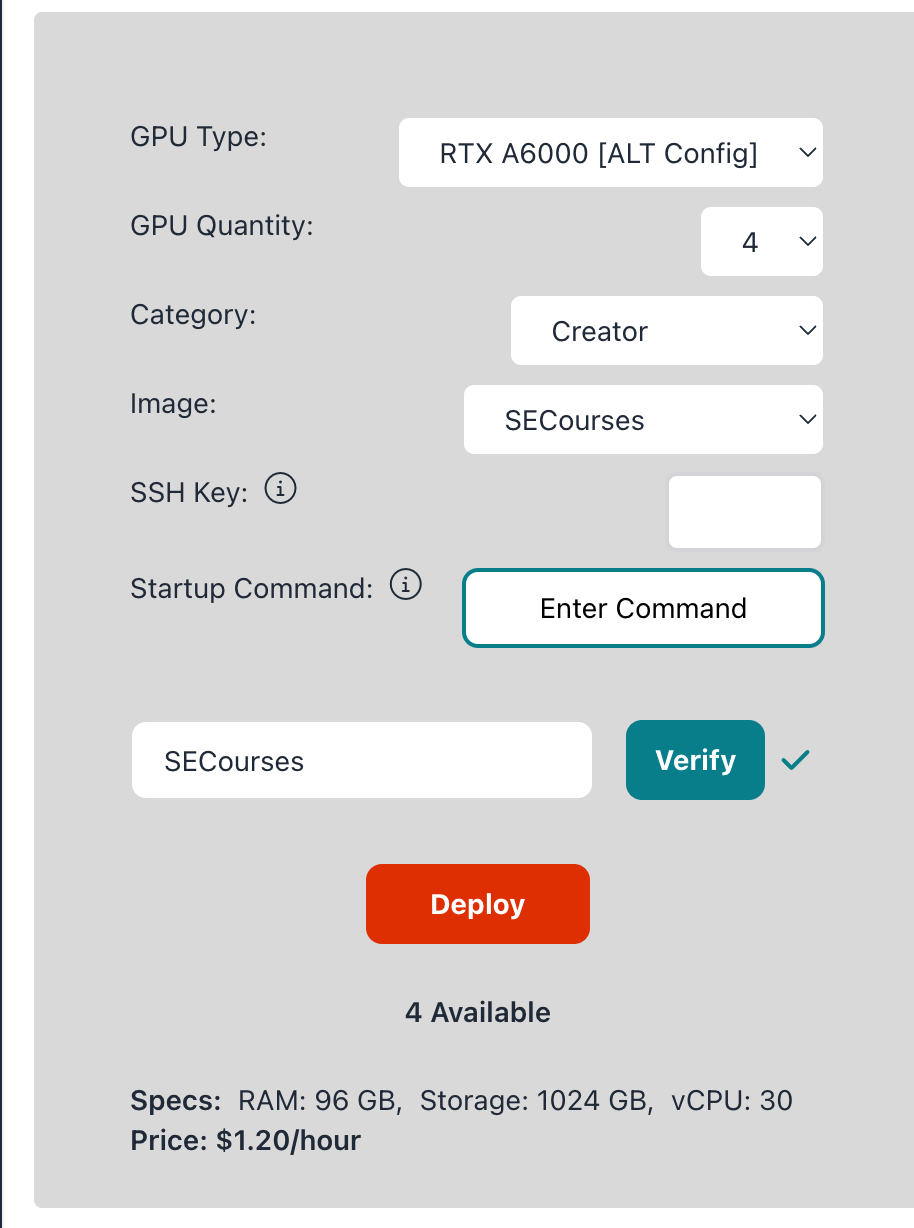This screenshot has height=1228, width=914.
Task: Click the Enter Command input field
Action: pyautogui.click(x=643, y=608)
